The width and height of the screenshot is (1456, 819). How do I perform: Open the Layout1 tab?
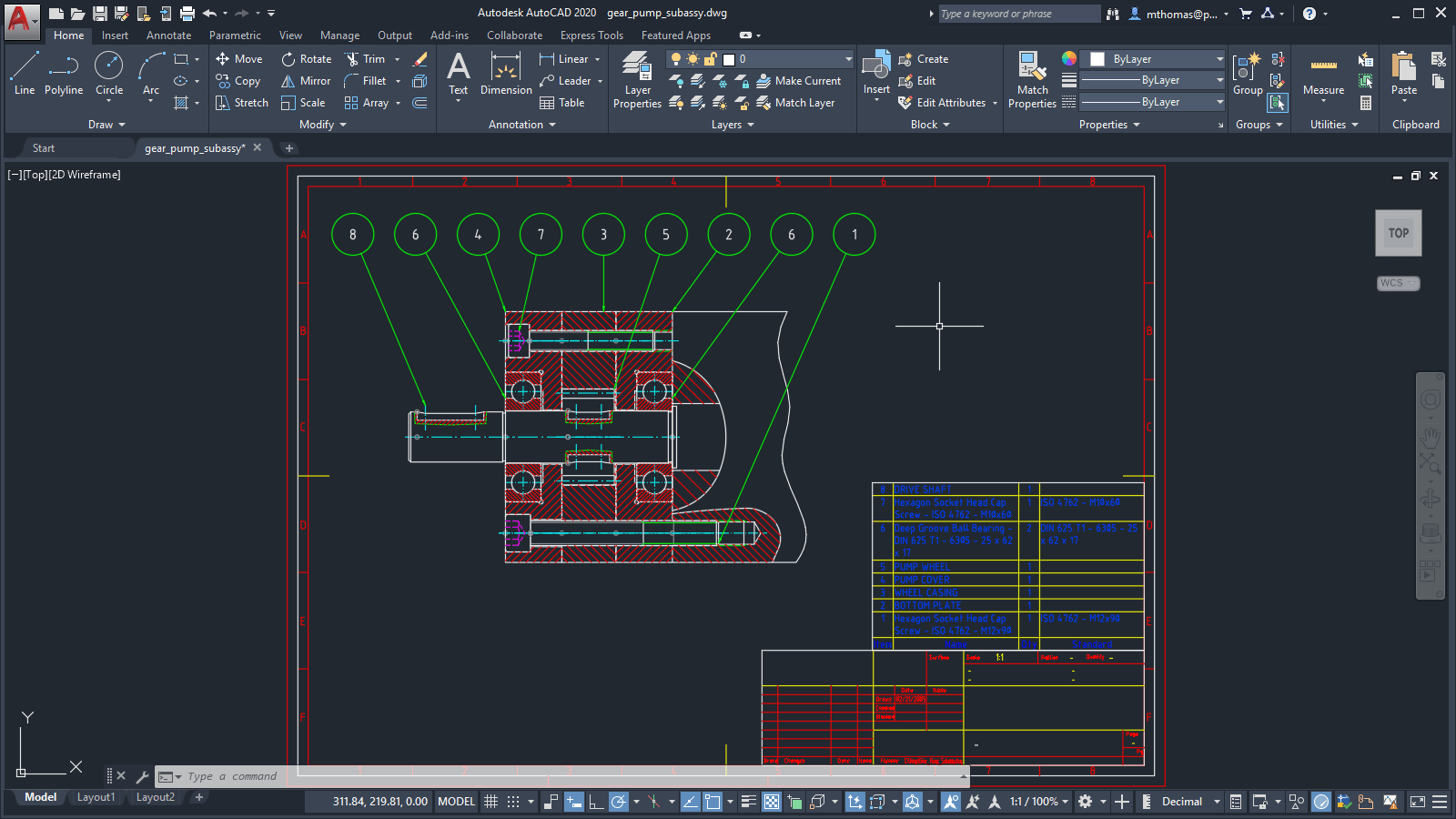click(96, 797)
